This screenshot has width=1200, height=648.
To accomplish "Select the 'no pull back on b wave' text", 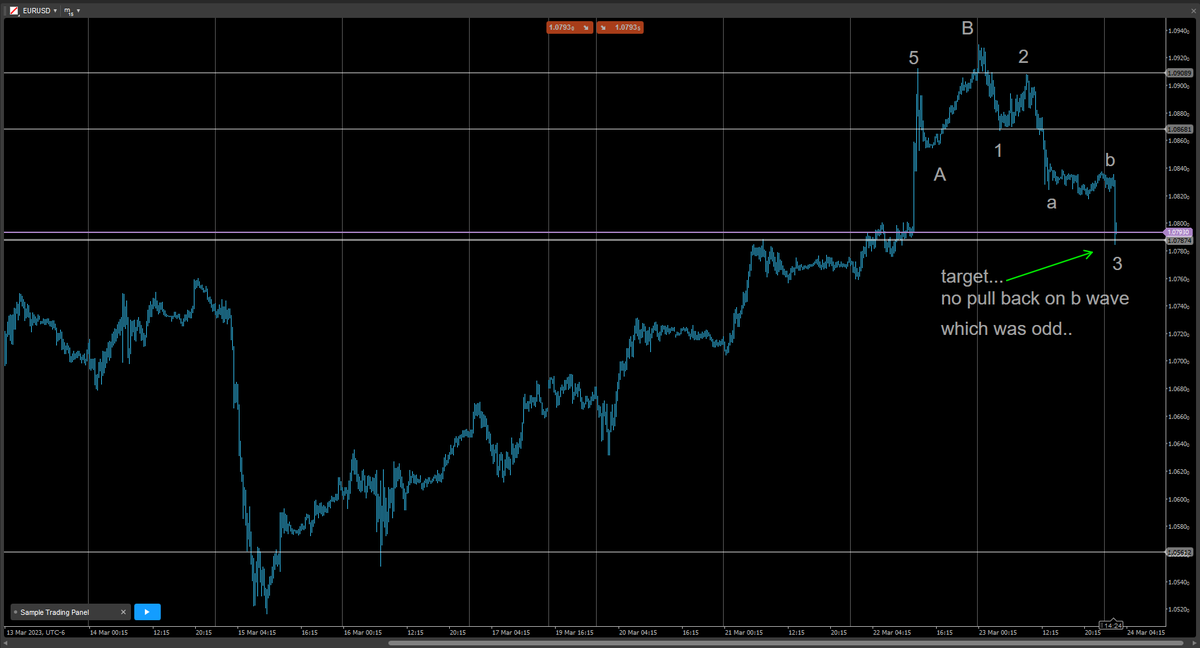I will pyautogui.click(x=1035, y=299).
